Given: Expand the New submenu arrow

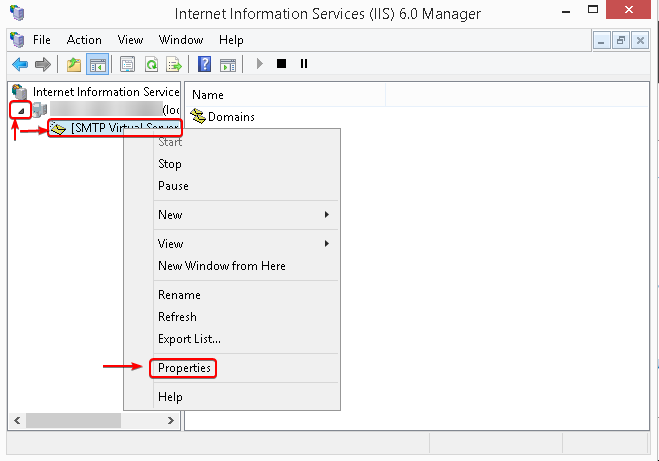Looking at the screenshot, I should point(327,215).
